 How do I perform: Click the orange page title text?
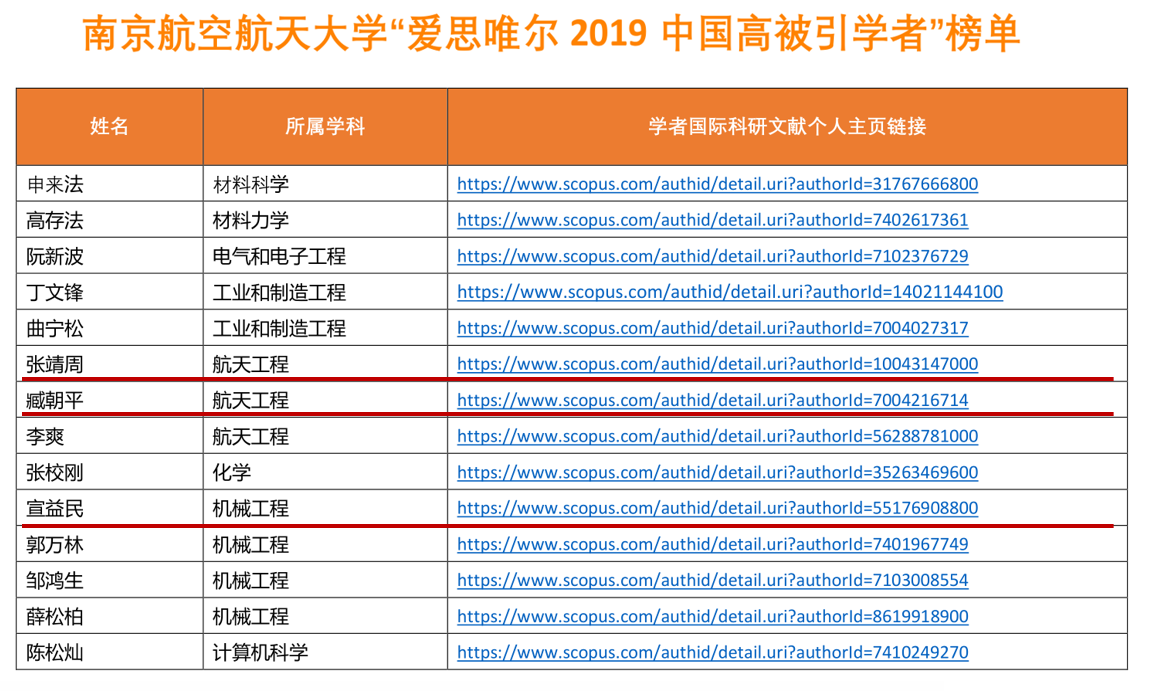551,35
